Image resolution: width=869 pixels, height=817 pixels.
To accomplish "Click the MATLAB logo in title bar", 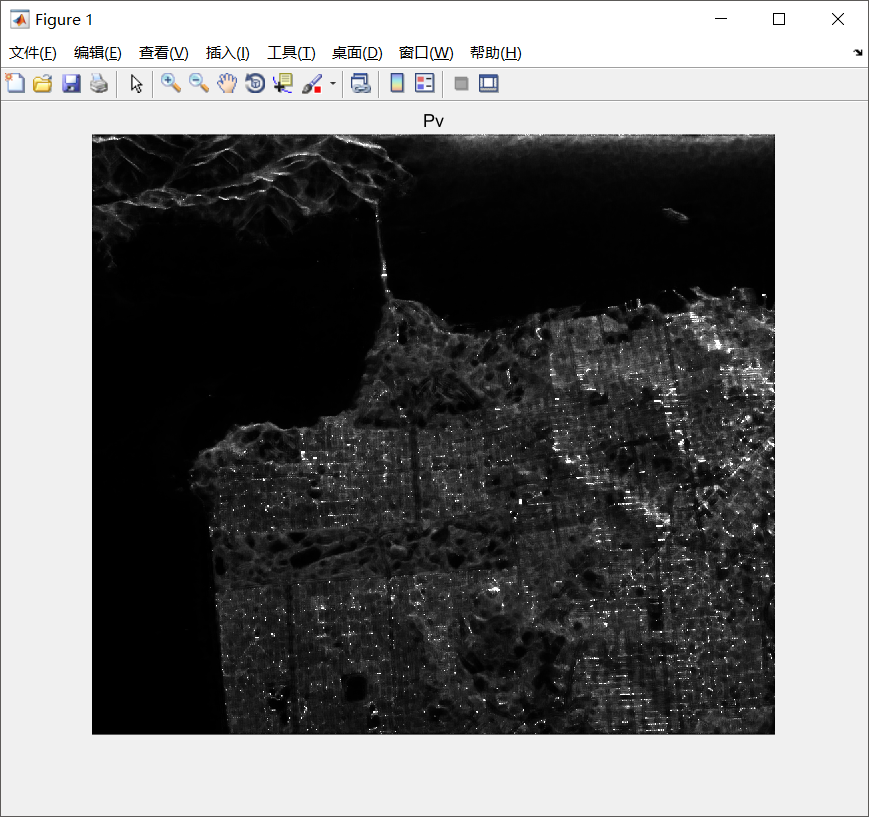I will tap(20, 20).
